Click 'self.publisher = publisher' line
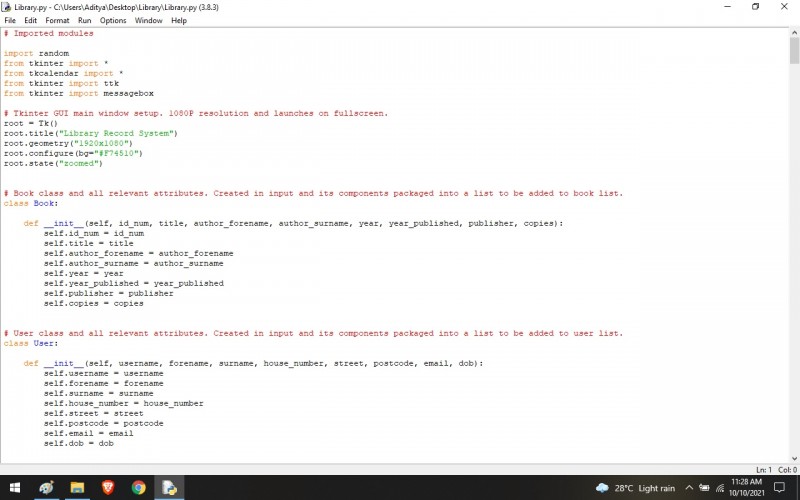 pos(109,293)
